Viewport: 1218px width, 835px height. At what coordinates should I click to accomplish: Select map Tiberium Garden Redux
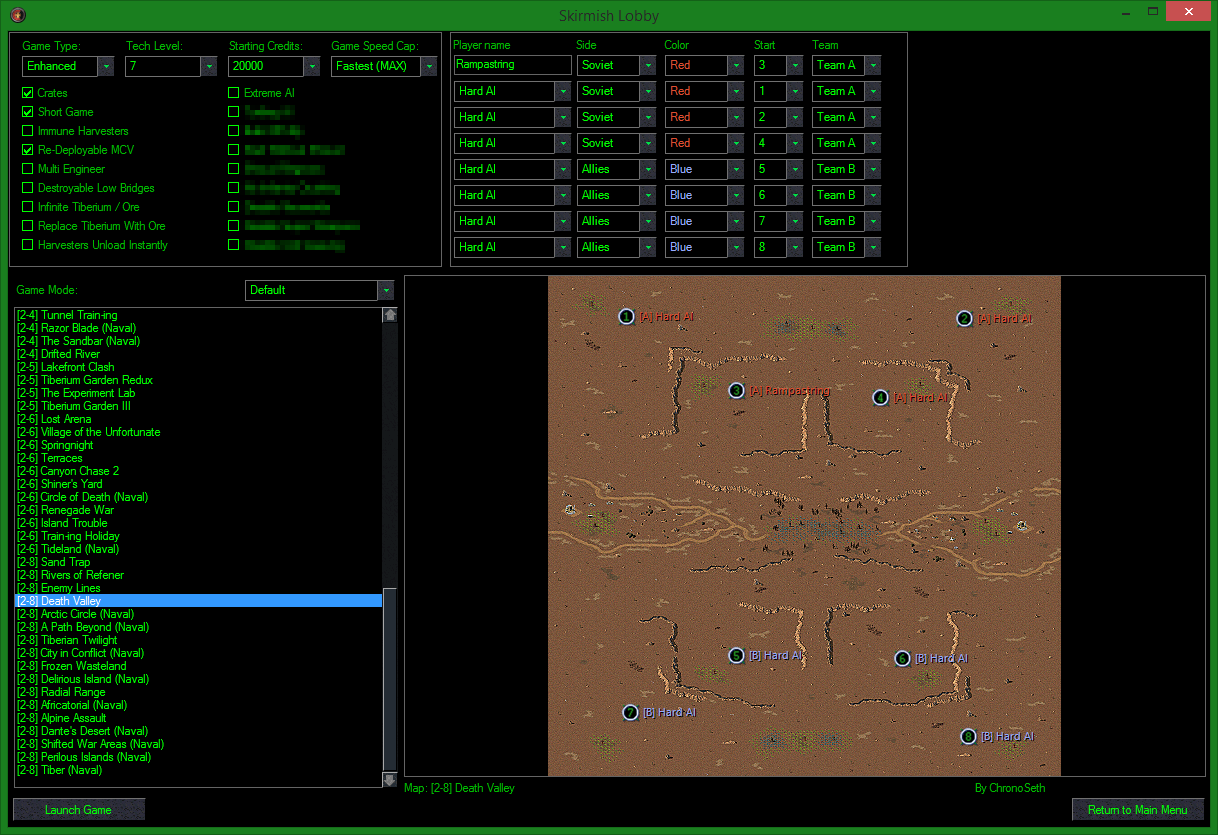pyautogui.click(x=198, y=380)
